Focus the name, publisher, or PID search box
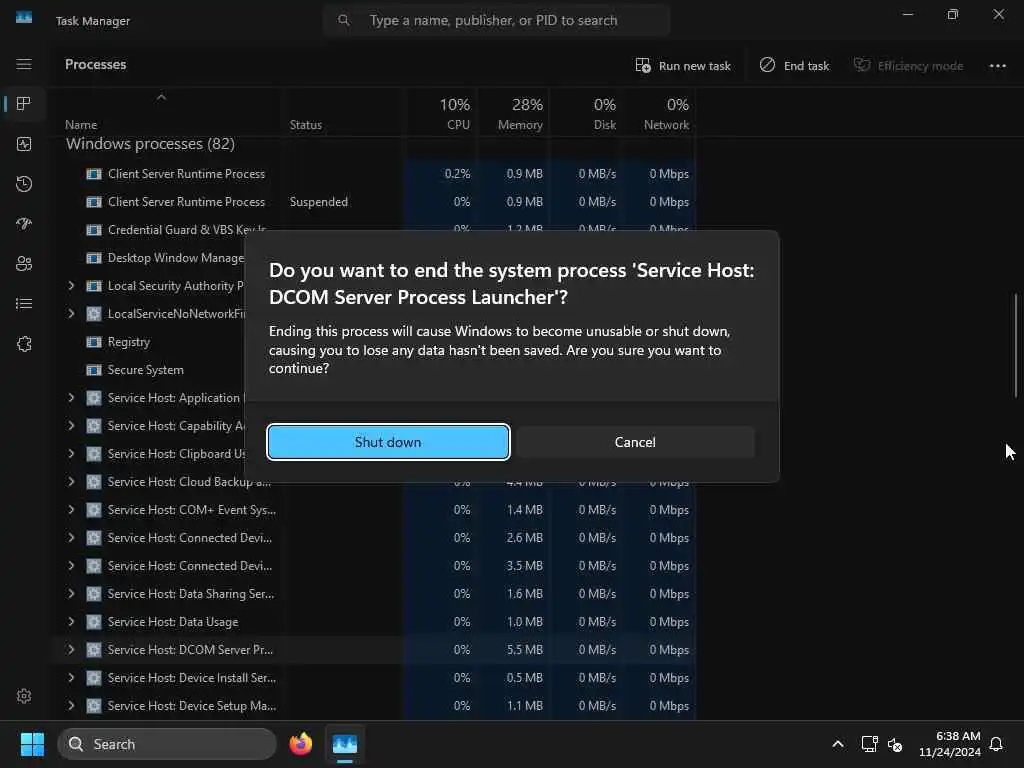Screen dimensions: 1024x768 coord(496,20)
